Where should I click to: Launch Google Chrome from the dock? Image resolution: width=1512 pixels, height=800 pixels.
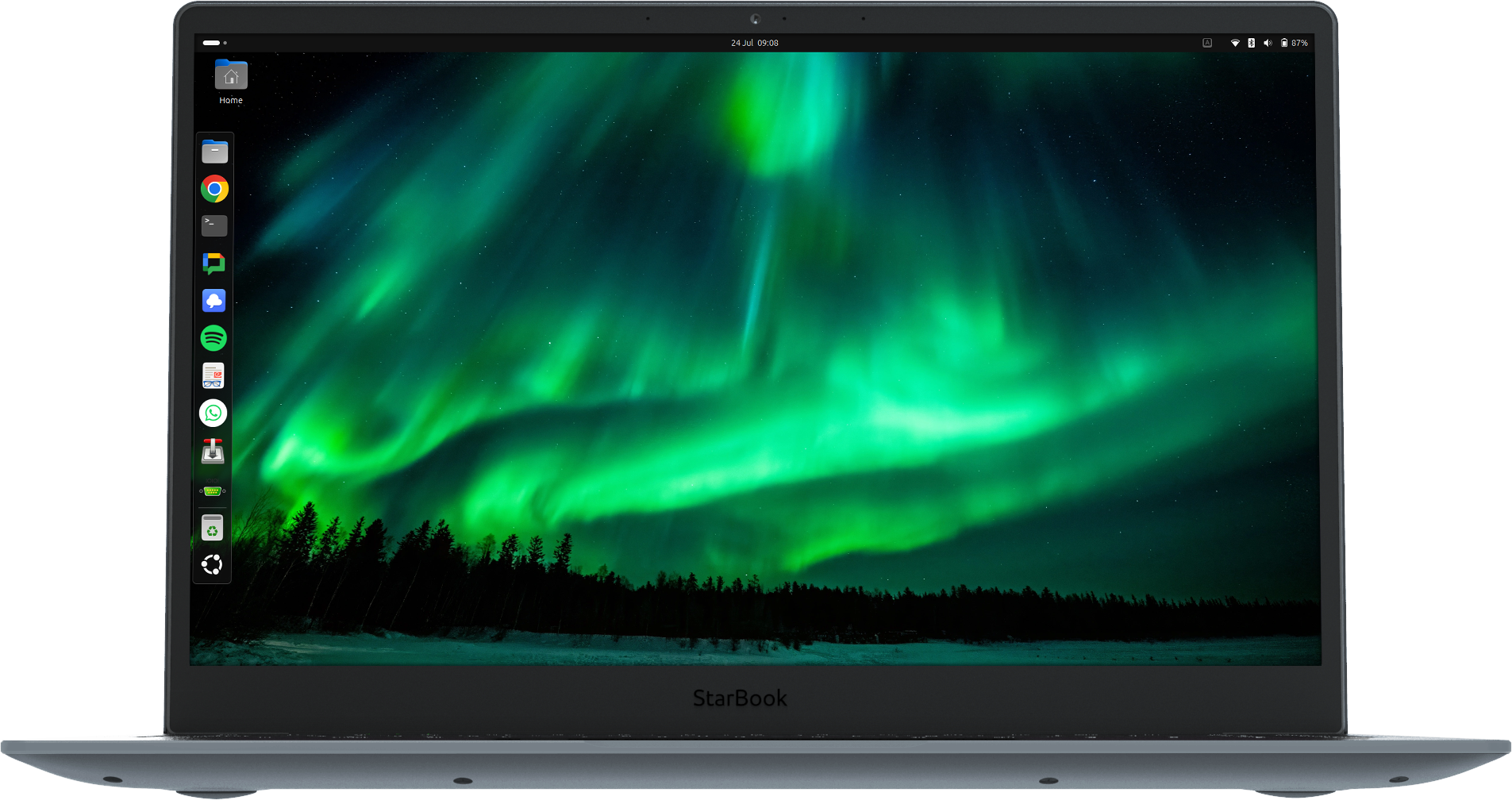click(x=214, y=189)
